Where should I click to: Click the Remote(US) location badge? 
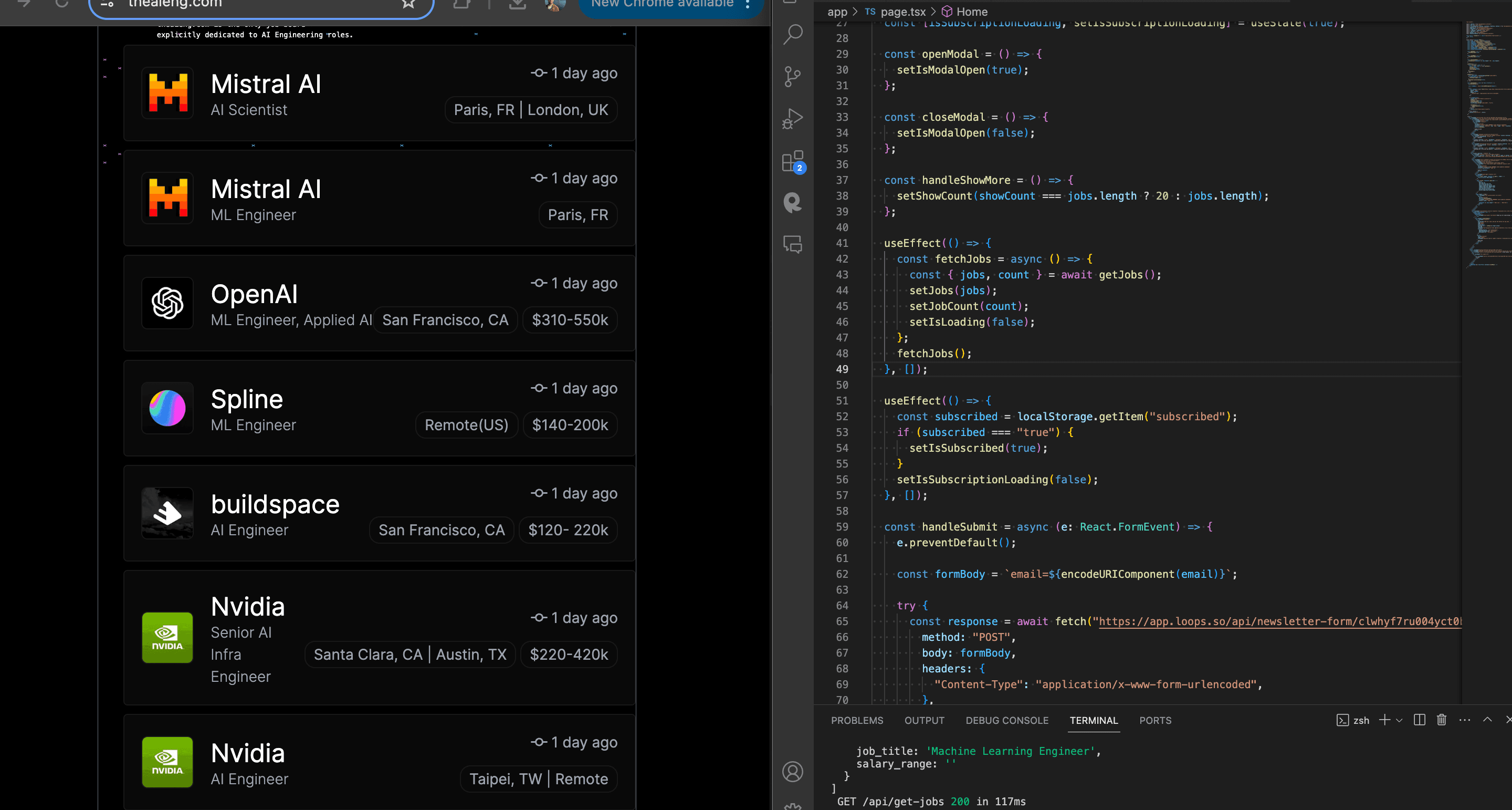click(x=467, y=425)
